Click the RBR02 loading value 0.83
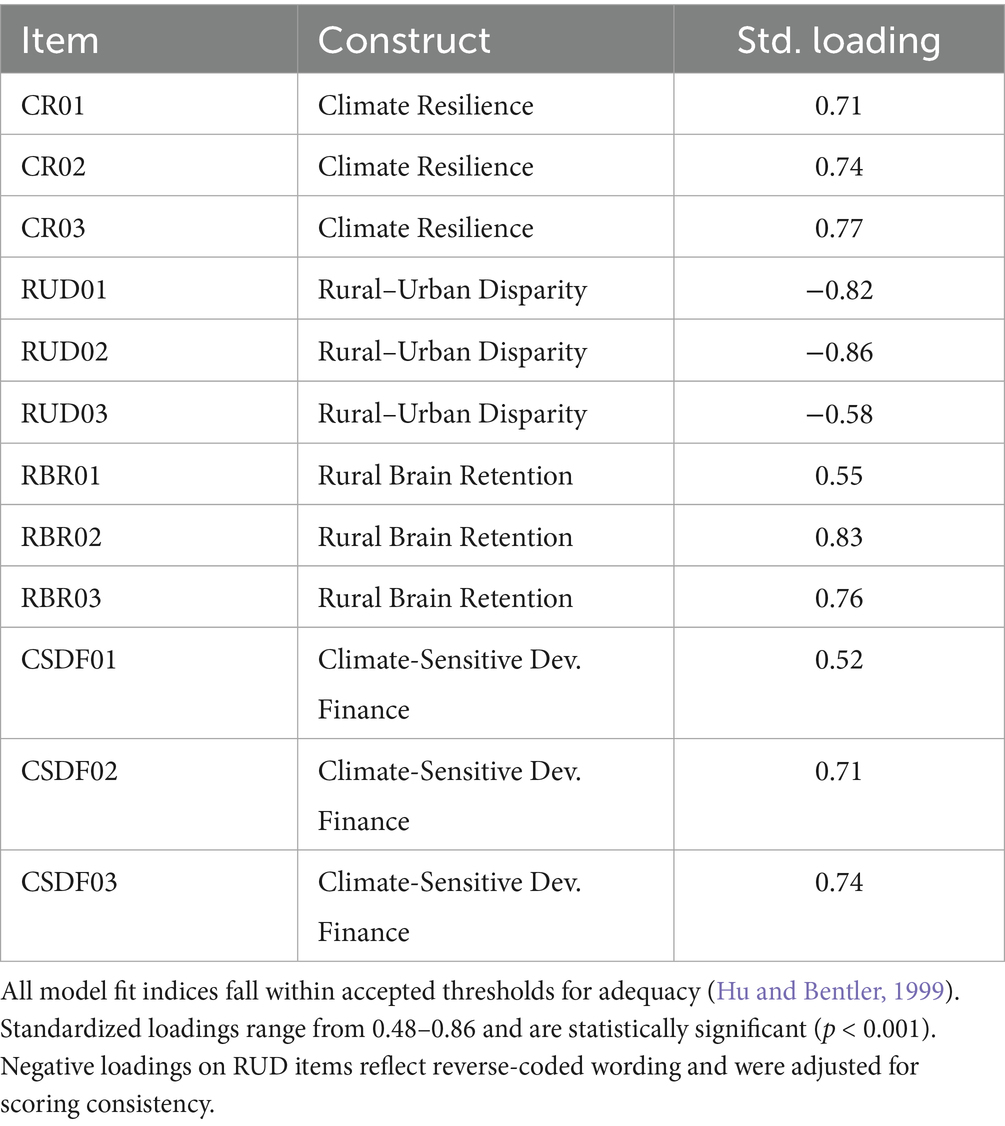This screenshot has width=1005, height=1126. [x=838, y=537]
